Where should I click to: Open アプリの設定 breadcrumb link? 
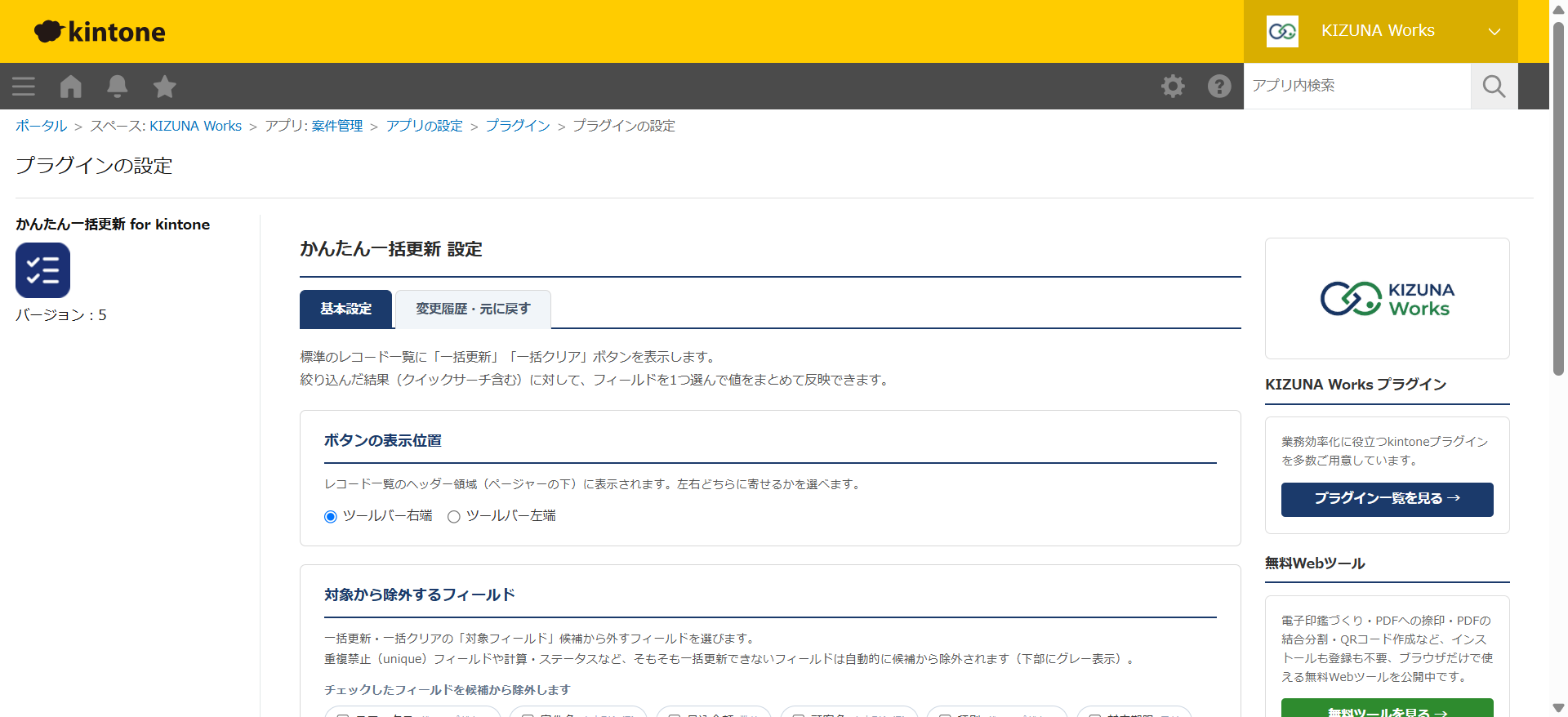pos(424,126)
